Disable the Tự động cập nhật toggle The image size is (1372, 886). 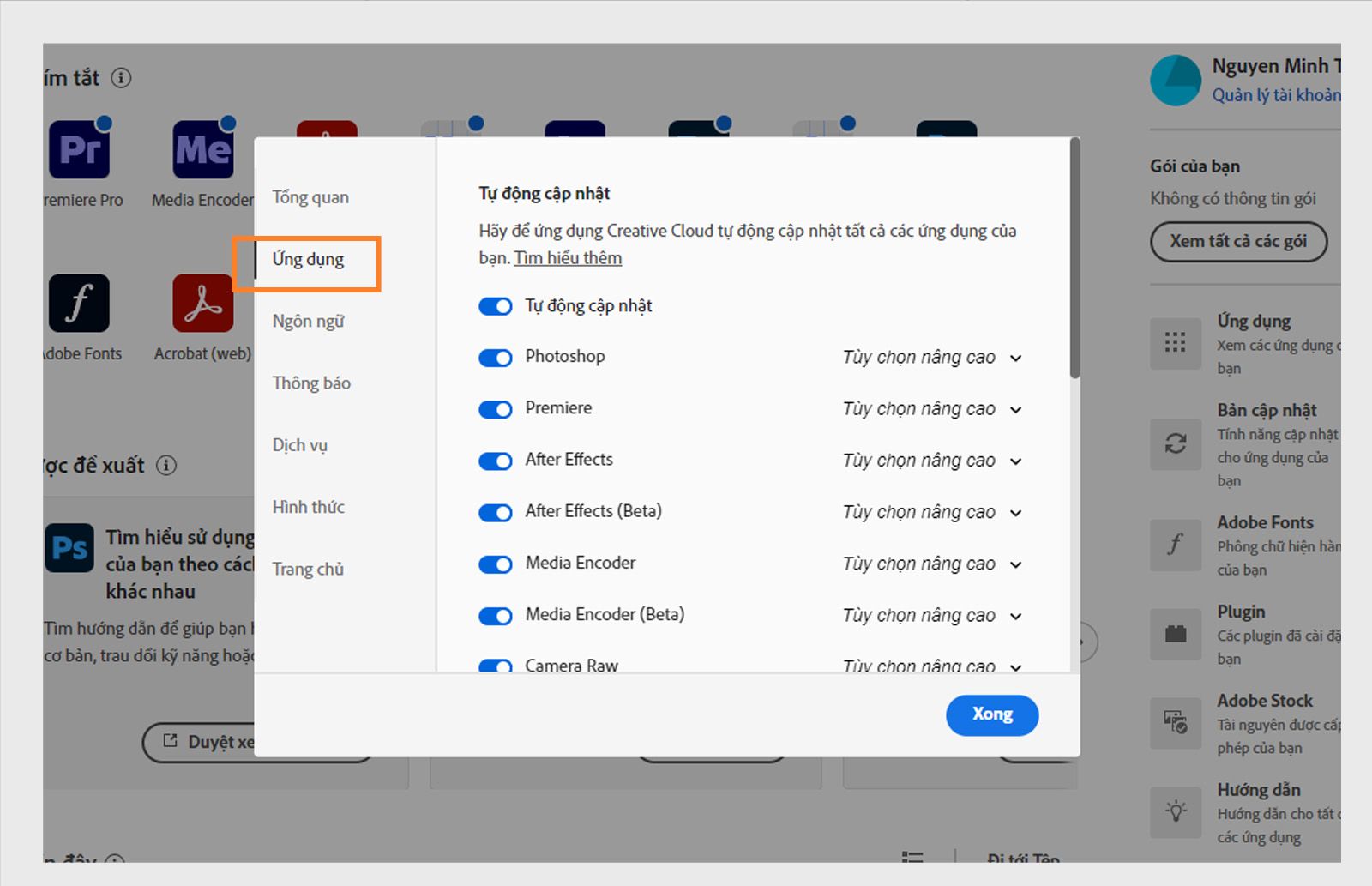point(496,305)
